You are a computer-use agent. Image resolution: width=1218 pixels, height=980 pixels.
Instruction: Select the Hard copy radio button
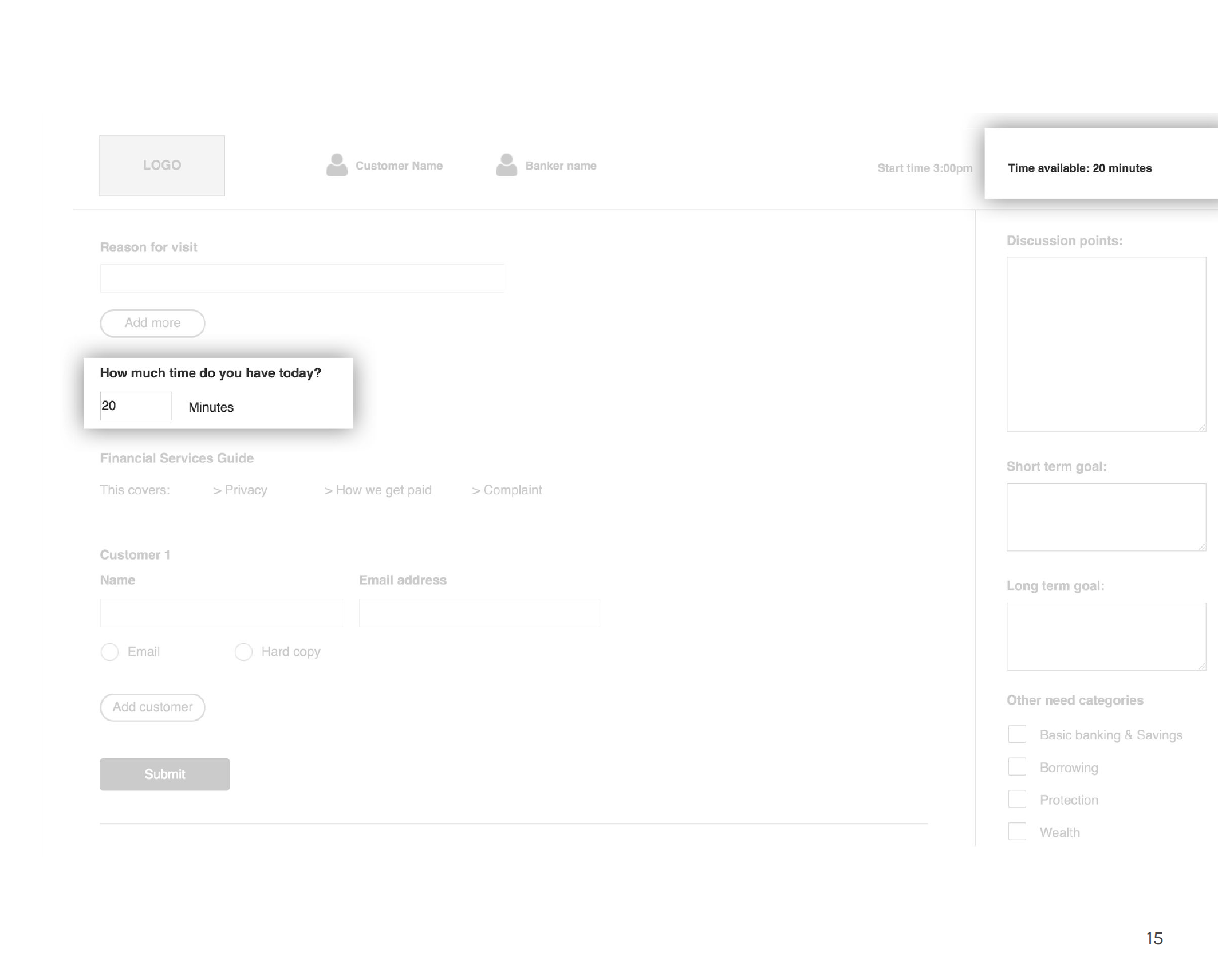tap(243, 652)
